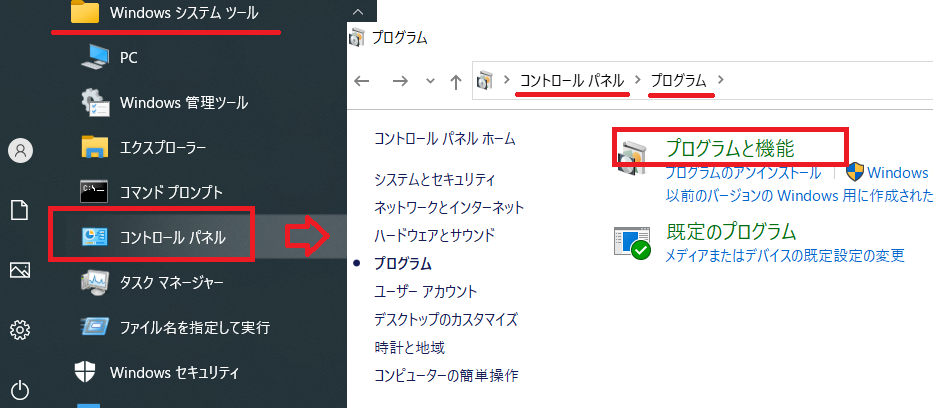Open 時計と地域 category
The height and width of the screenshot is (408, 933).
click(x=409, y=347)
